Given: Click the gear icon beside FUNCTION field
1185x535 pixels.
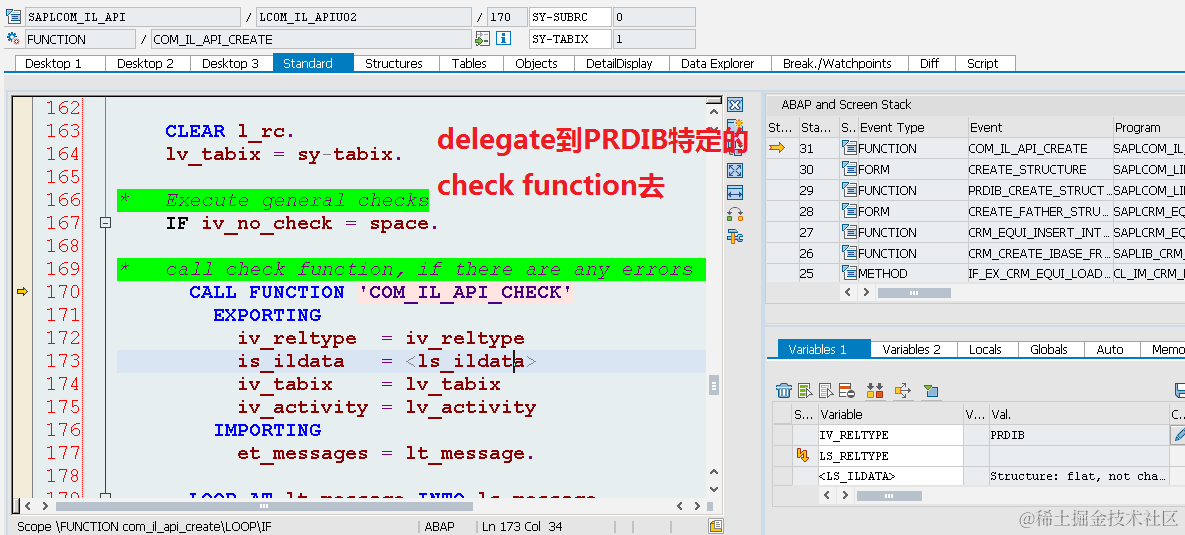Looking at the screenshot, I should pyautogui.click(x=13, y=39).
